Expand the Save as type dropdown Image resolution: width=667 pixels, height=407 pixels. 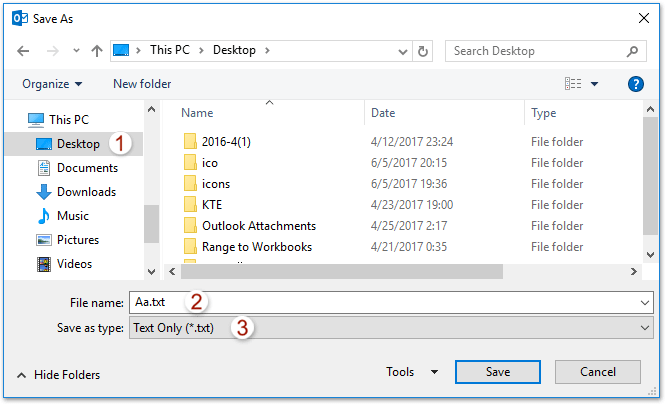pos(645,328)
